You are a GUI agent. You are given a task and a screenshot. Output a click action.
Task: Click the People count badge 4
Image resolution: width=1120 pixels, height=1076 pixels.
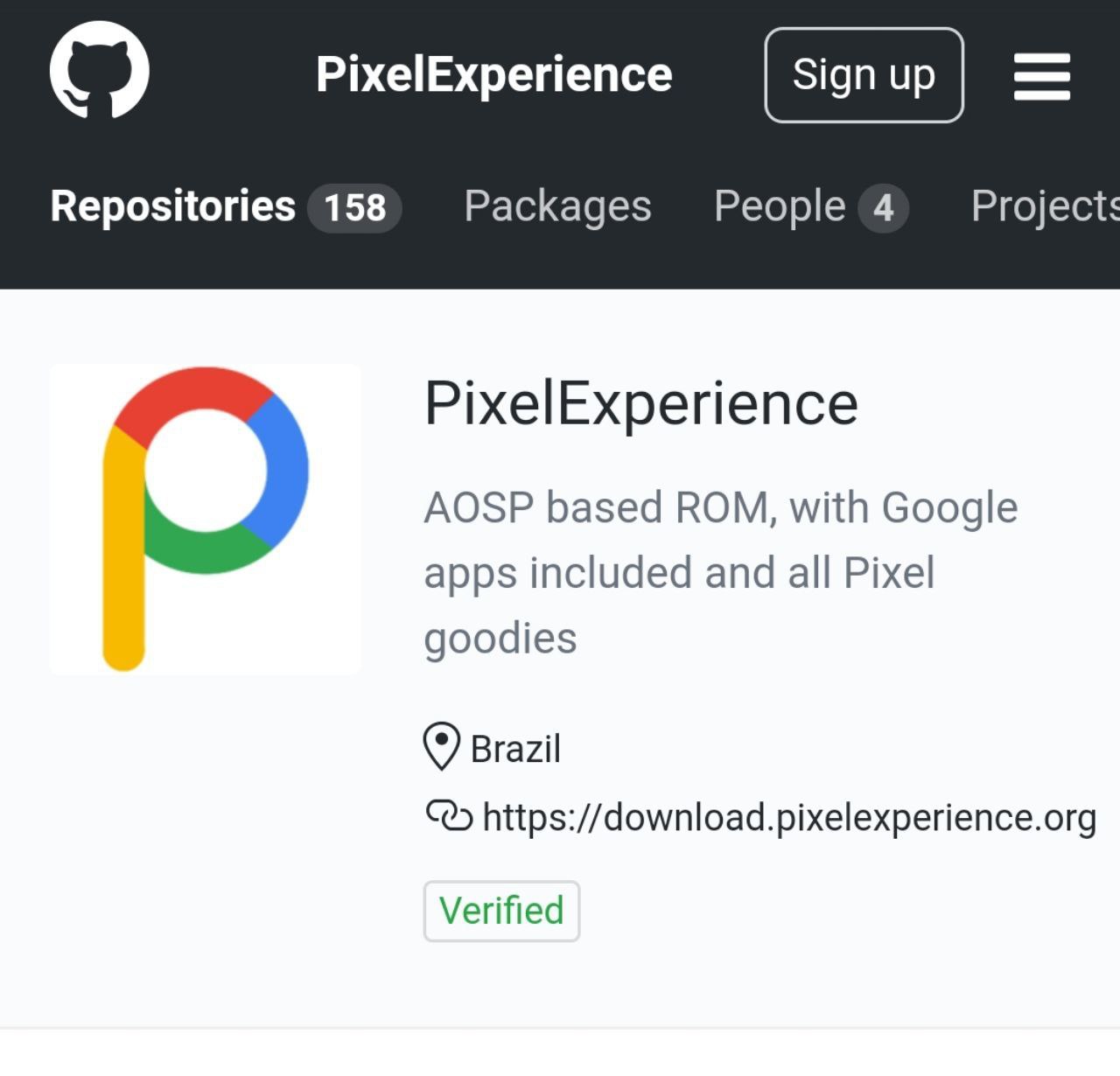coord(883,208)
